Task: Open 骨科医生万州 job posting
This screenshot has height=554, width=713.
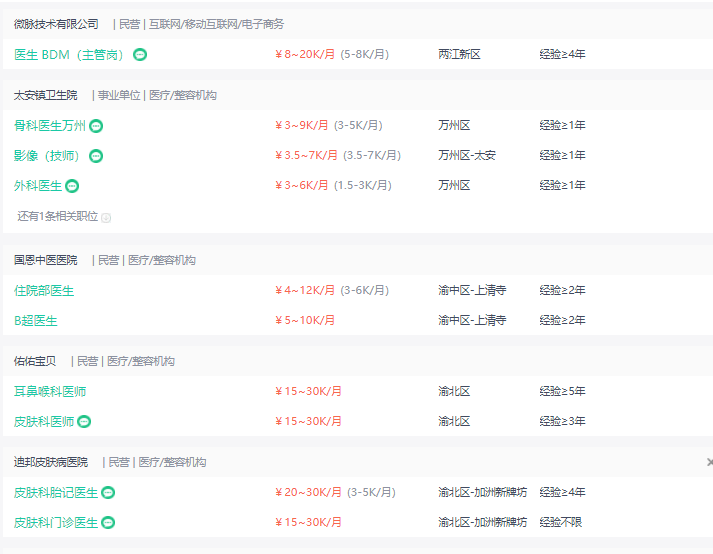Action: pyautogui.click(x=50, y=126)
